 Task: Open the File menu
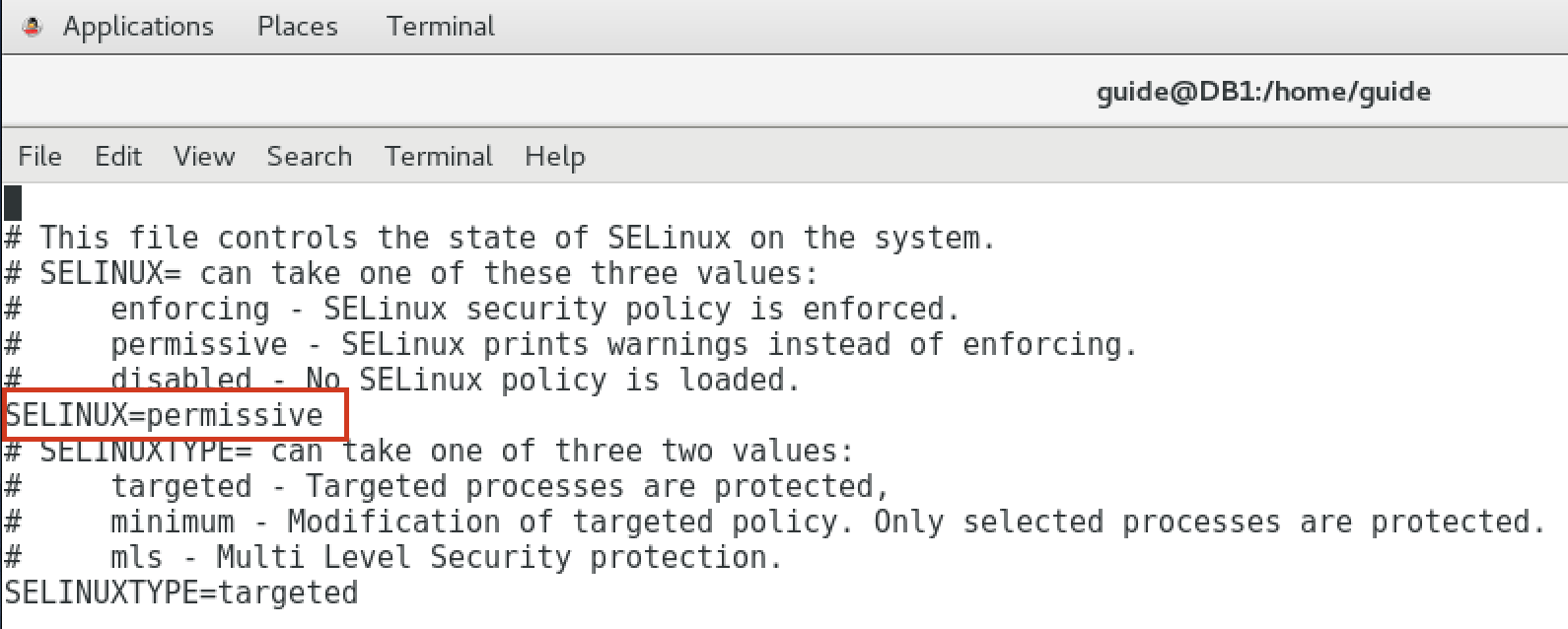click(x=39, y=156)
